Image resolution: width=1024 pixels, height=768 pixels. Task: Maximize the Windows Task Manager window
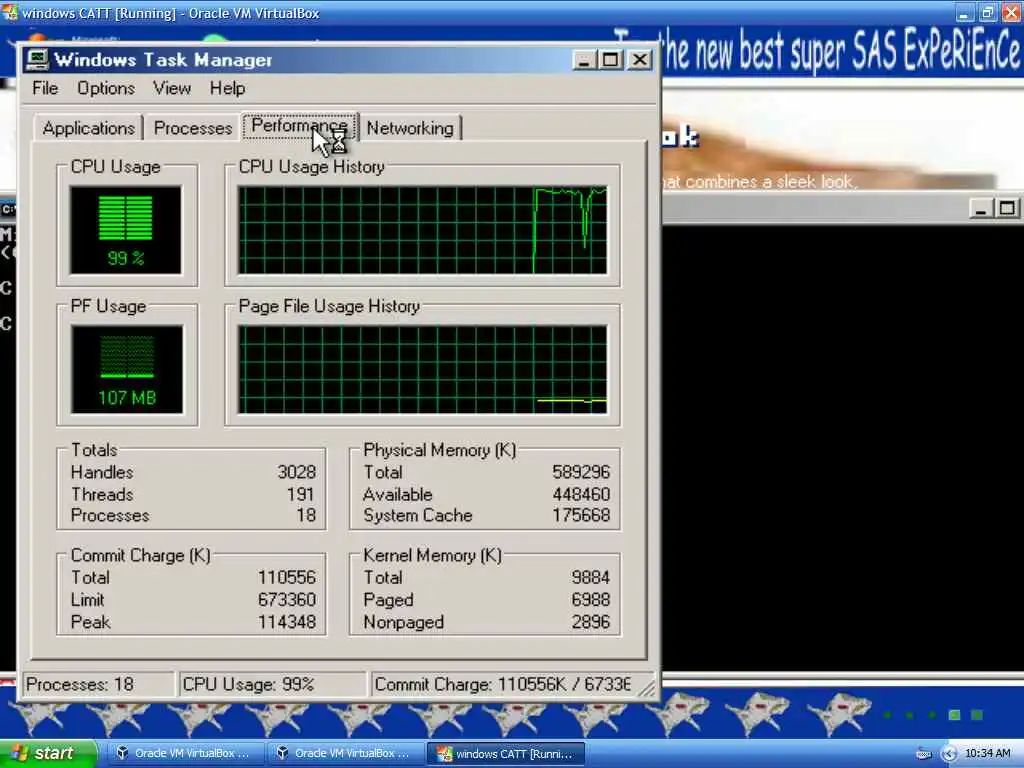tap(611, 60)
